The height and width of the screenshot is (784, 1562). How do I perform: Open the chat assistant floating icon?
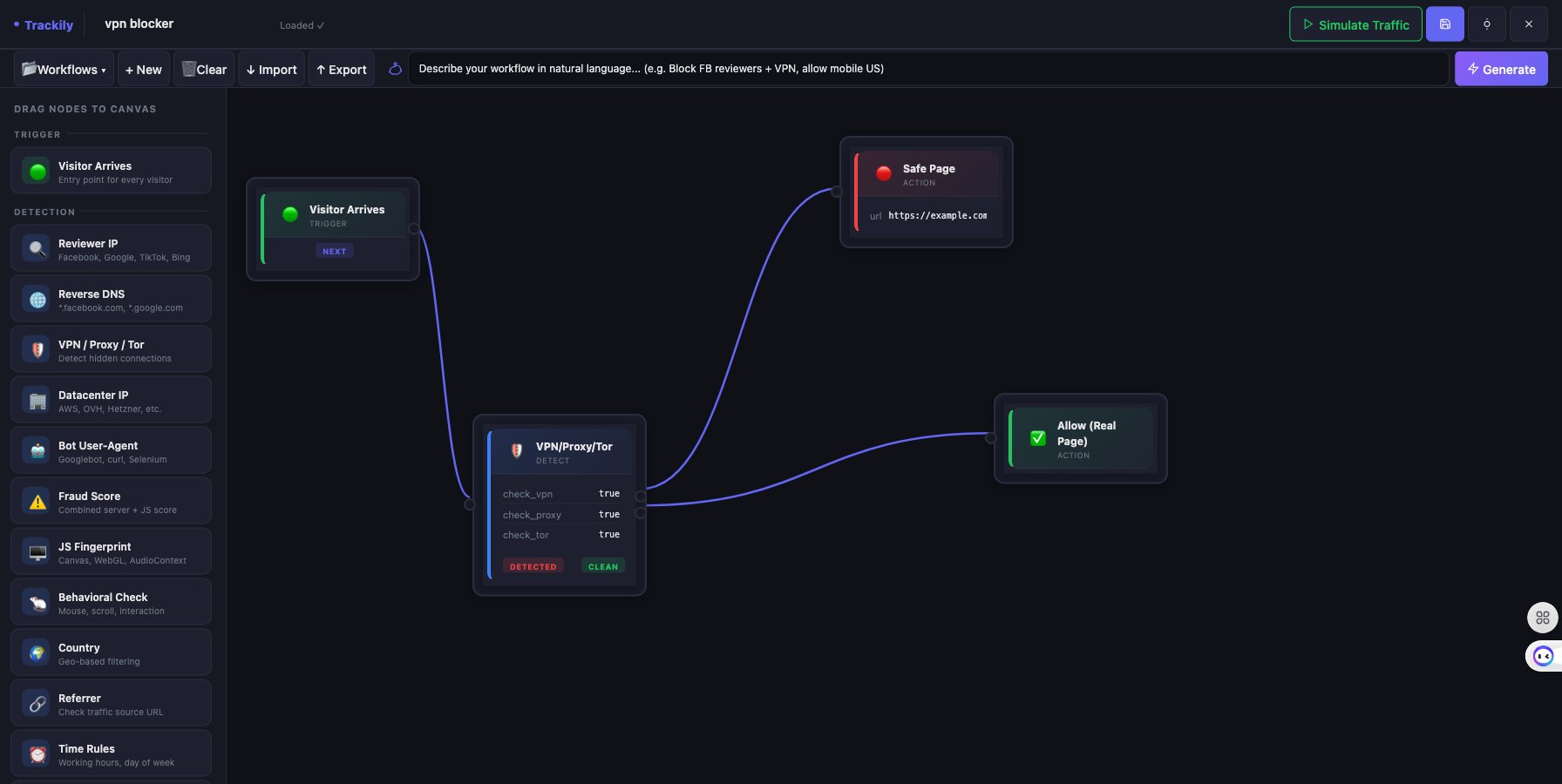point(1543,656)
